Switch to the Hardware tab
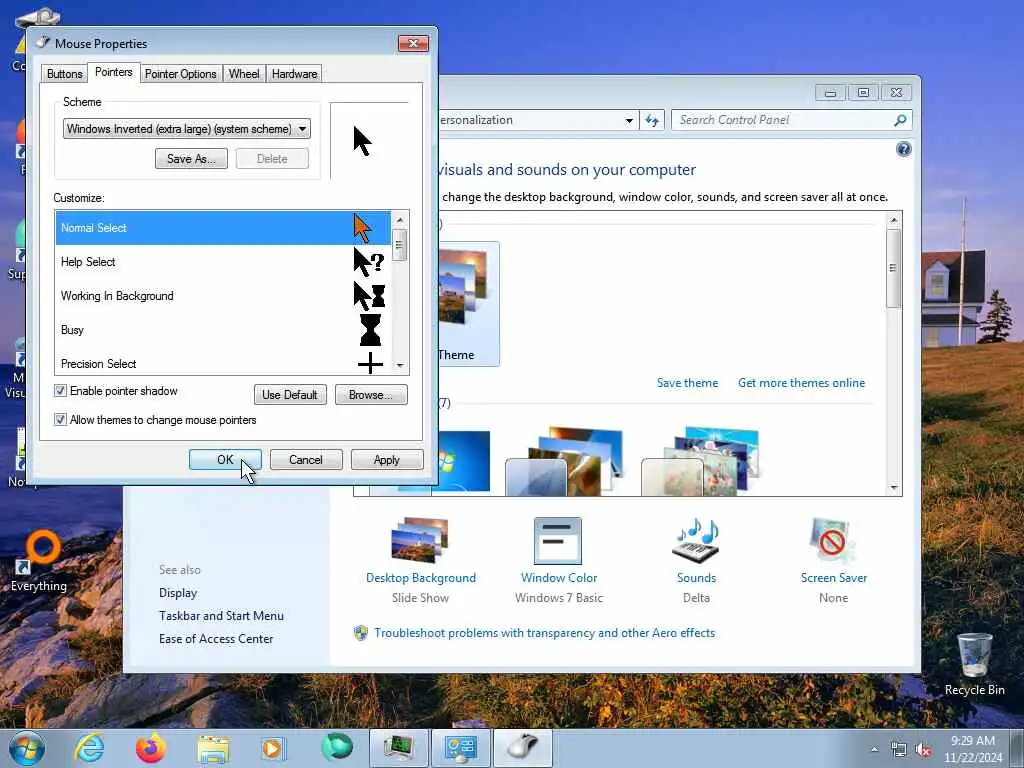The width and height of the screenshot is (1024, 768). pyautogui.click(x=295, y=74)
